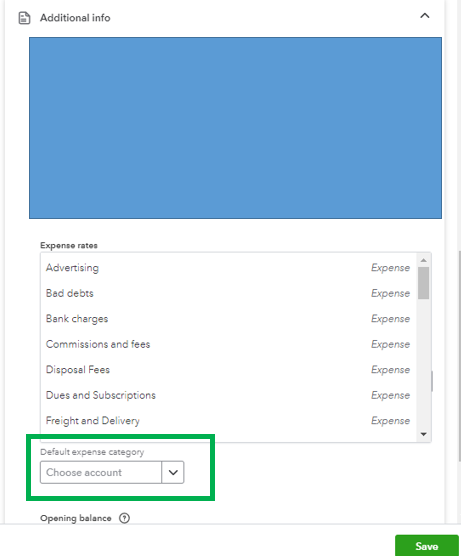The image size is (461, 556).
Task: Open the Default expense category dropdown arrow
Action: tap(173, 472)
